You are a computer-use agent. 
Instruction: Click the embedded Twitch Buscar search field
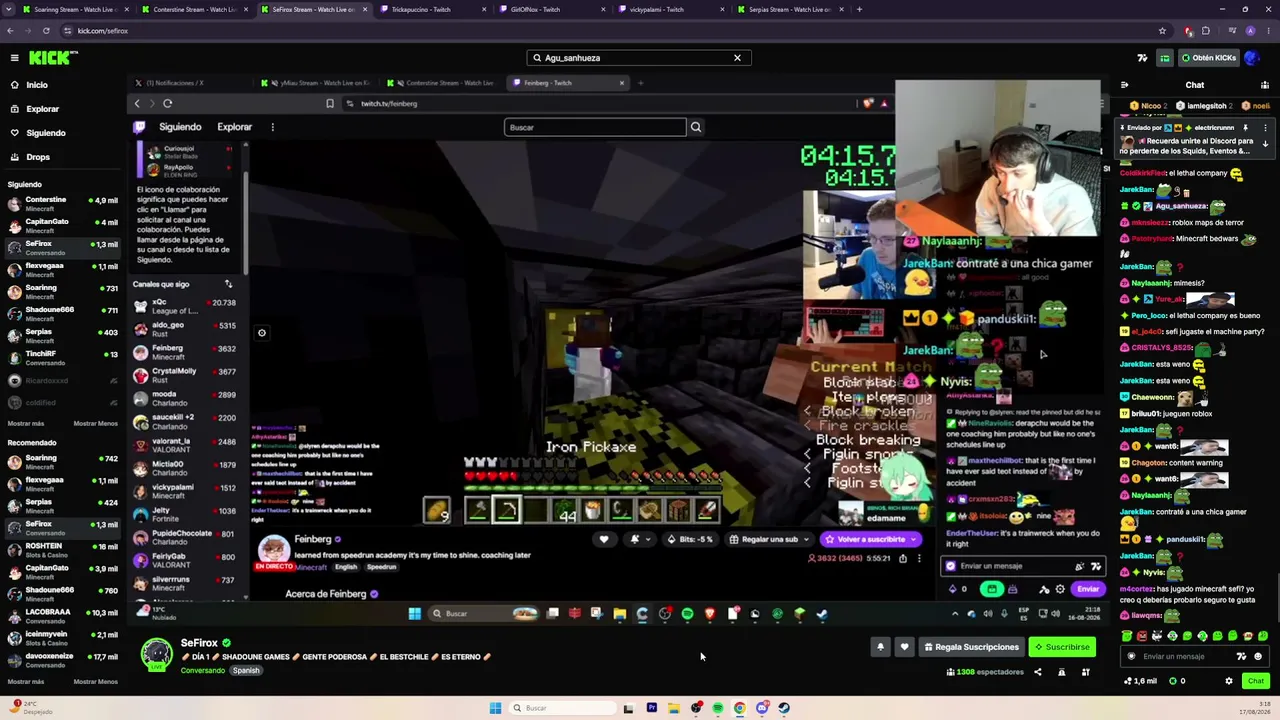(x=595, y=127)
